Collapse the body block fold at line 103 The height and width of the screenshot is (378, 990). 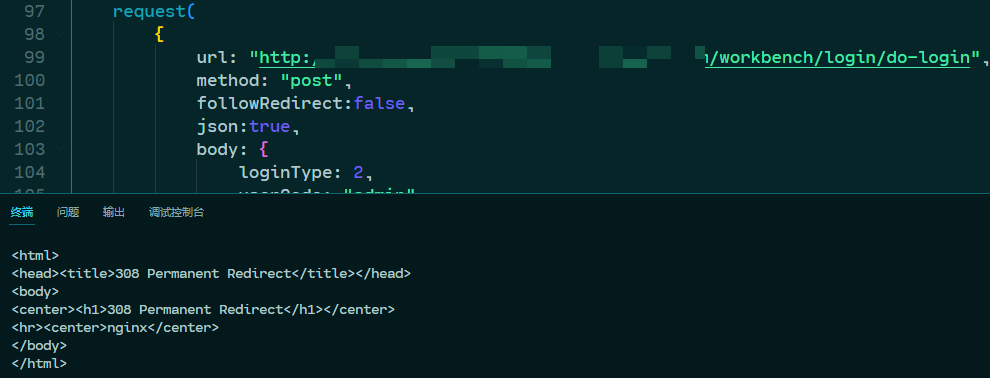[60, 149]
